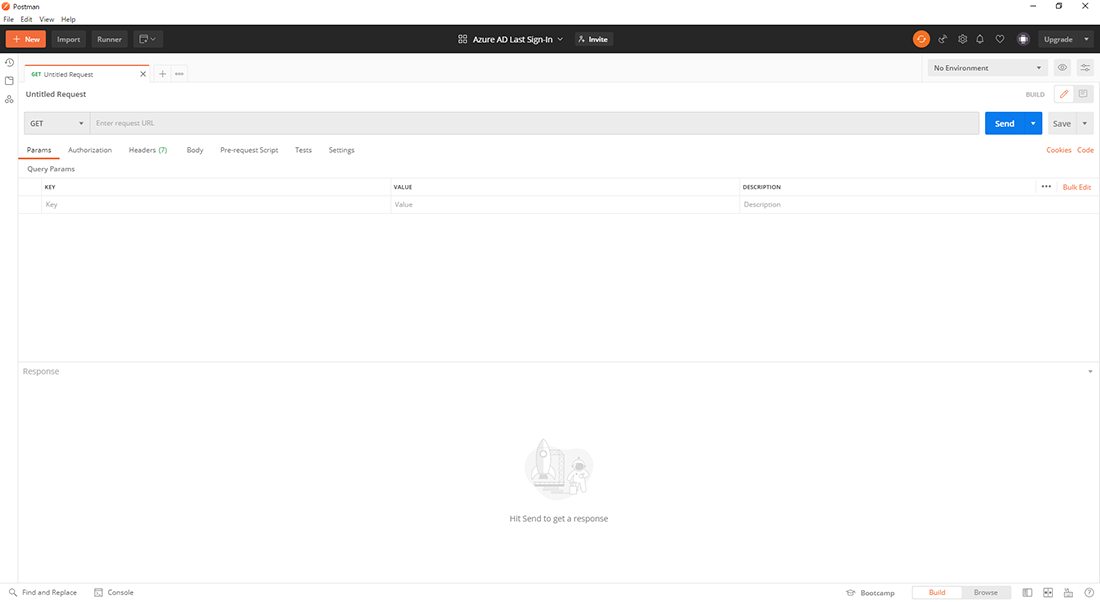1100x602 pixels.
Task: Open the Pre-request Script tab
Action: coord(249,150)
